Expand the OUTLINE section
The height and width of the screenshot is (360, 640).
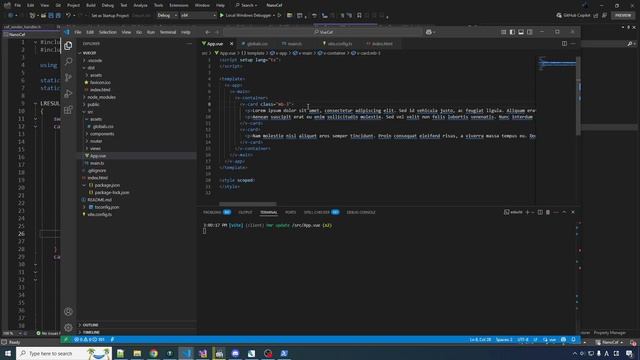pyautogui.click(x=90, y=325)
